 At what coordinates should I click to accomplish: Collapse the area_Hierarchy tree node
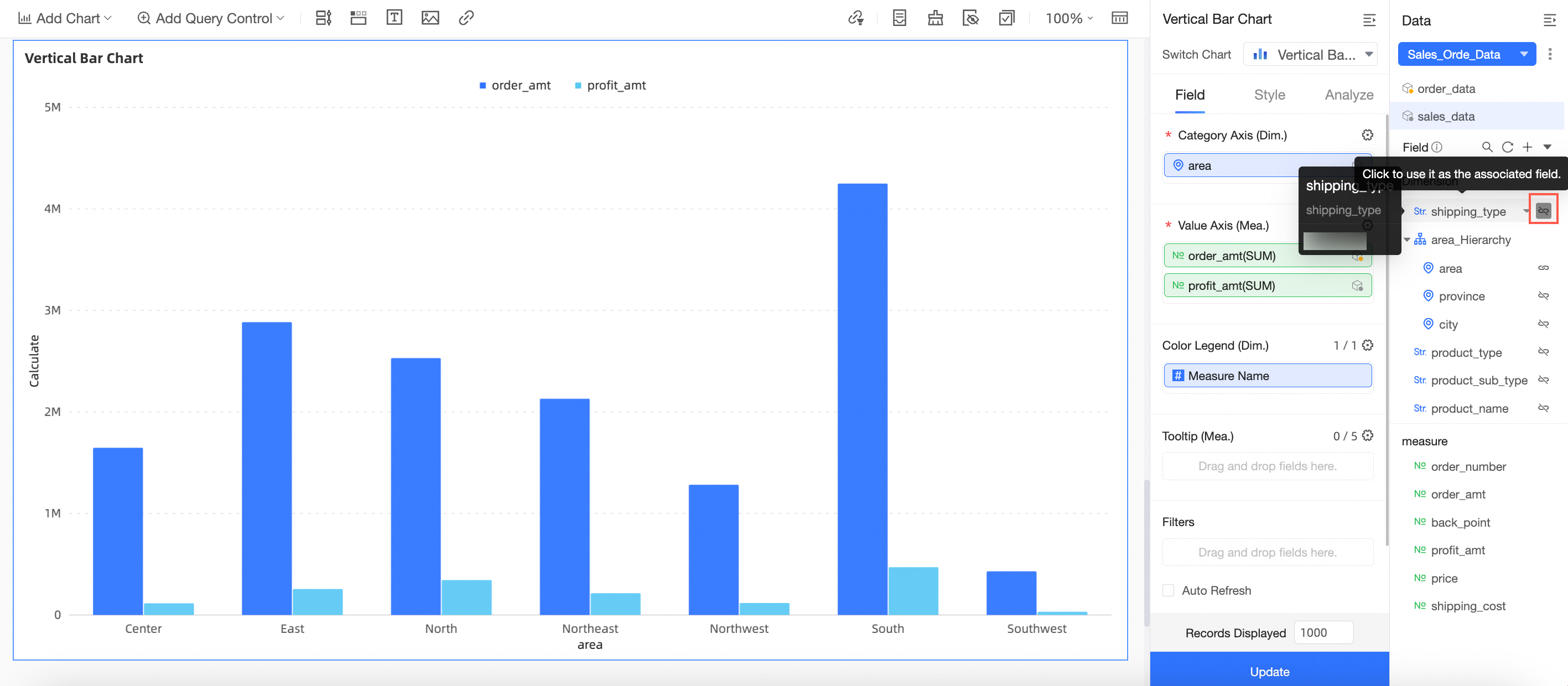pos(1406,240)
